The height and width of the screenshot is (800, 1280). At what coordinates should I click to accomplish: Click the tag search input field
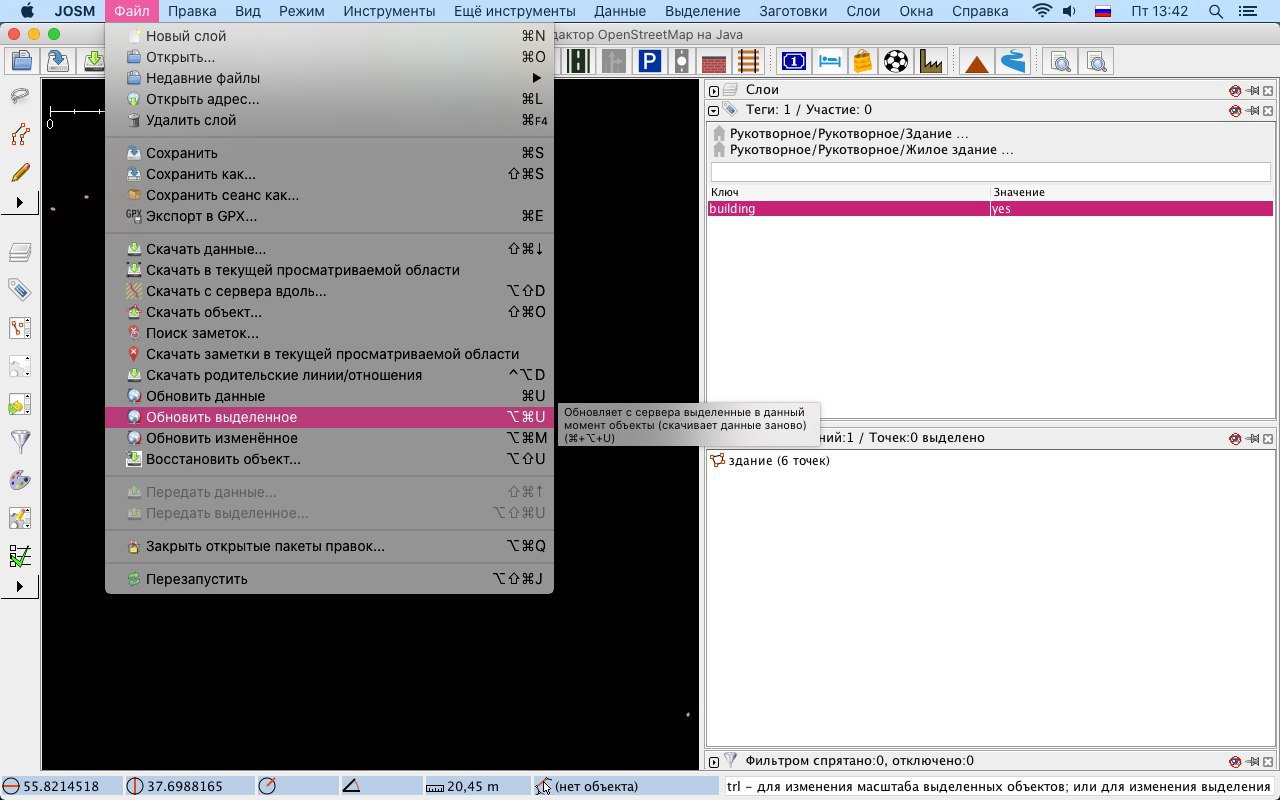(x=990, y=172)
